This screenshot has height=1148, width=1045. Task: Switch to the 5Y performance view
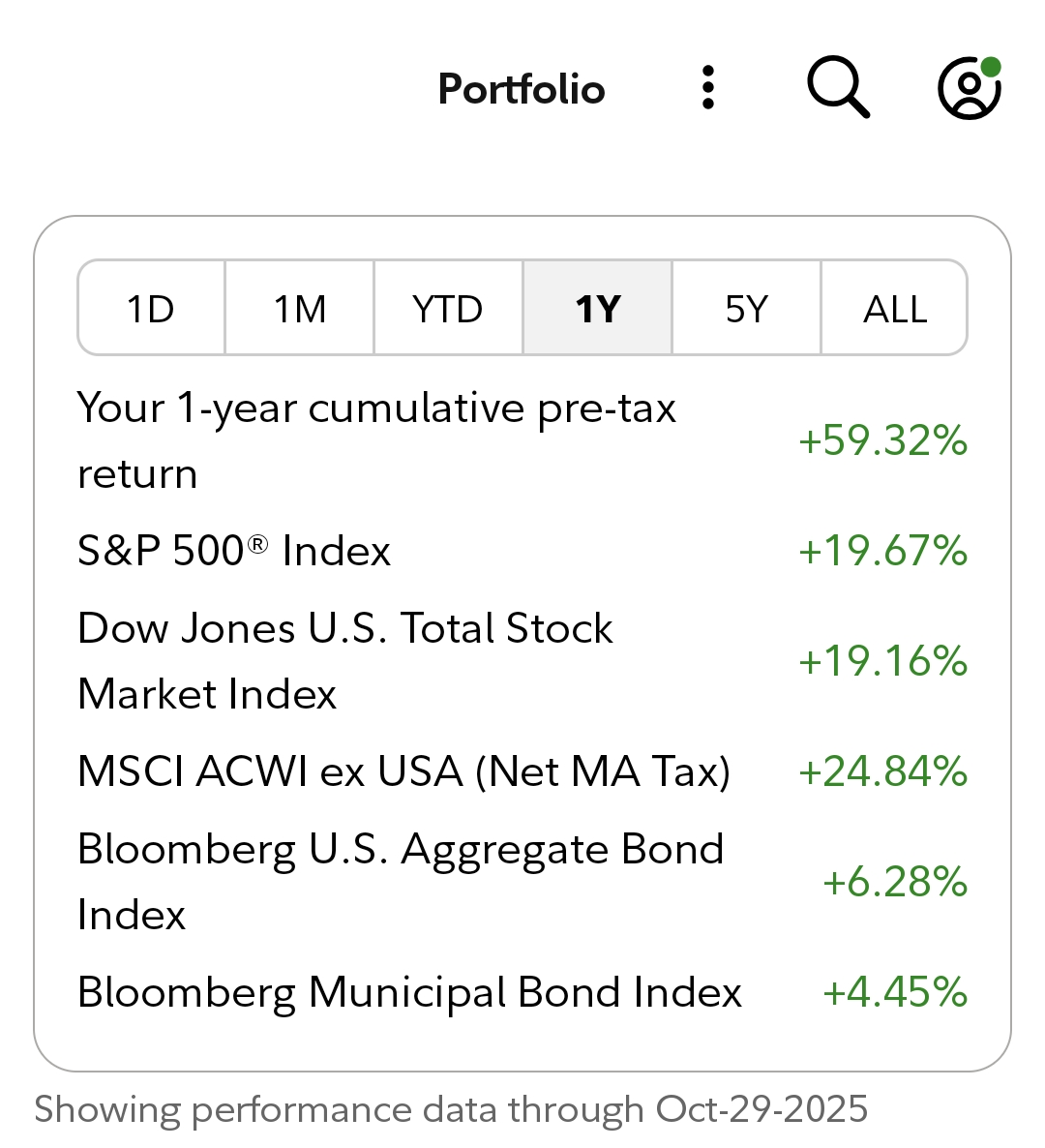point(746,309)
